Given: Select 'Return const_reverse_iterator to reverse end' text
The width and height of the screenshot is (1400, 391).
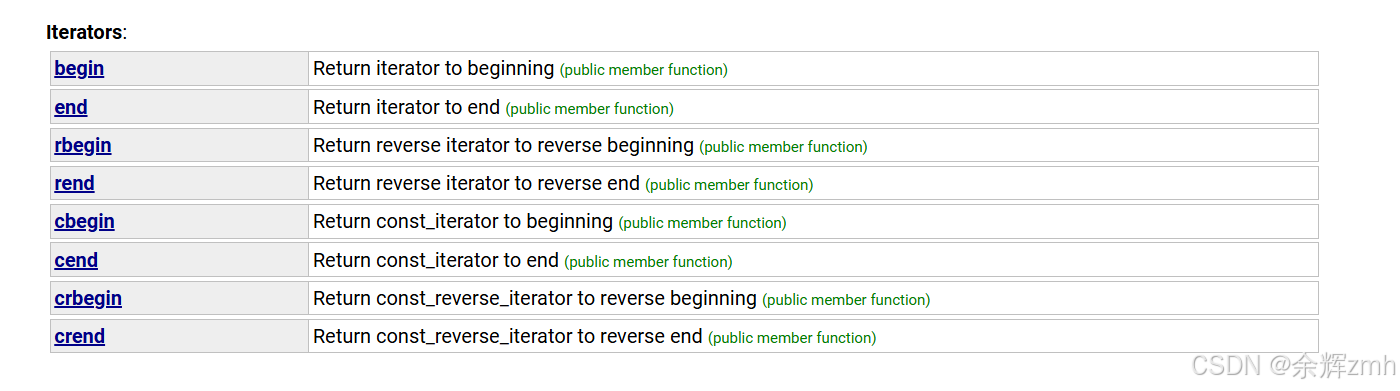Looking at the screenshot, I should pyautogui.click(x=508, y=337).
